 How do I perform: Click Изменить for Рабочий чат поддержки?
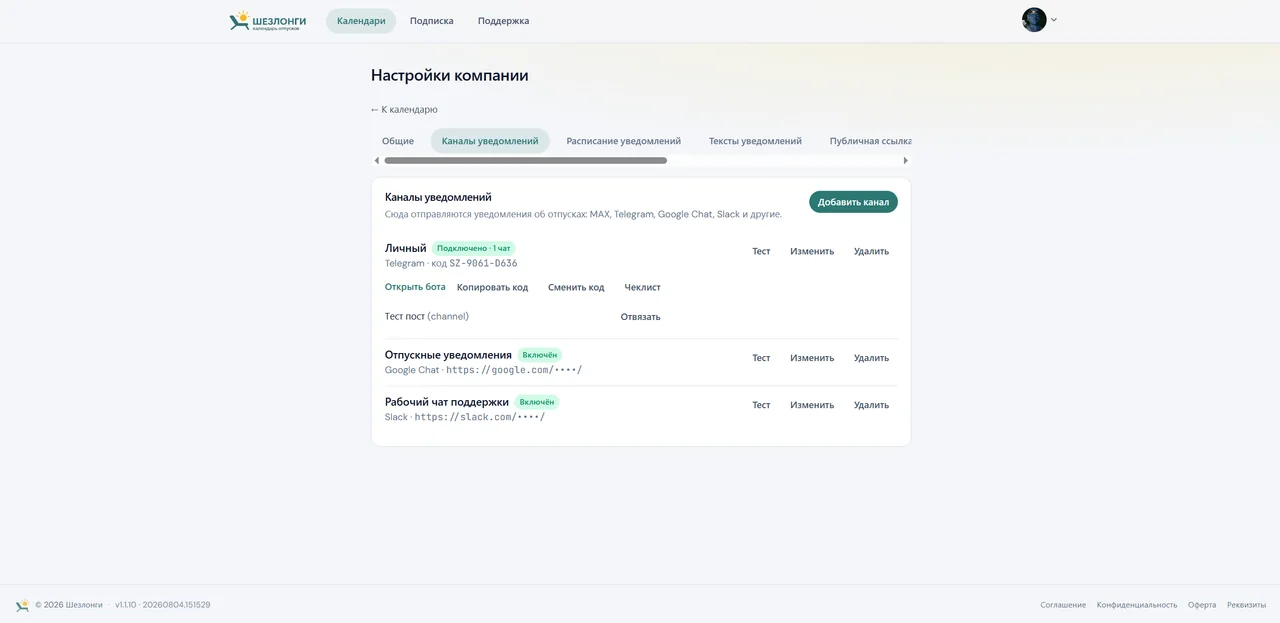(812, 405)
